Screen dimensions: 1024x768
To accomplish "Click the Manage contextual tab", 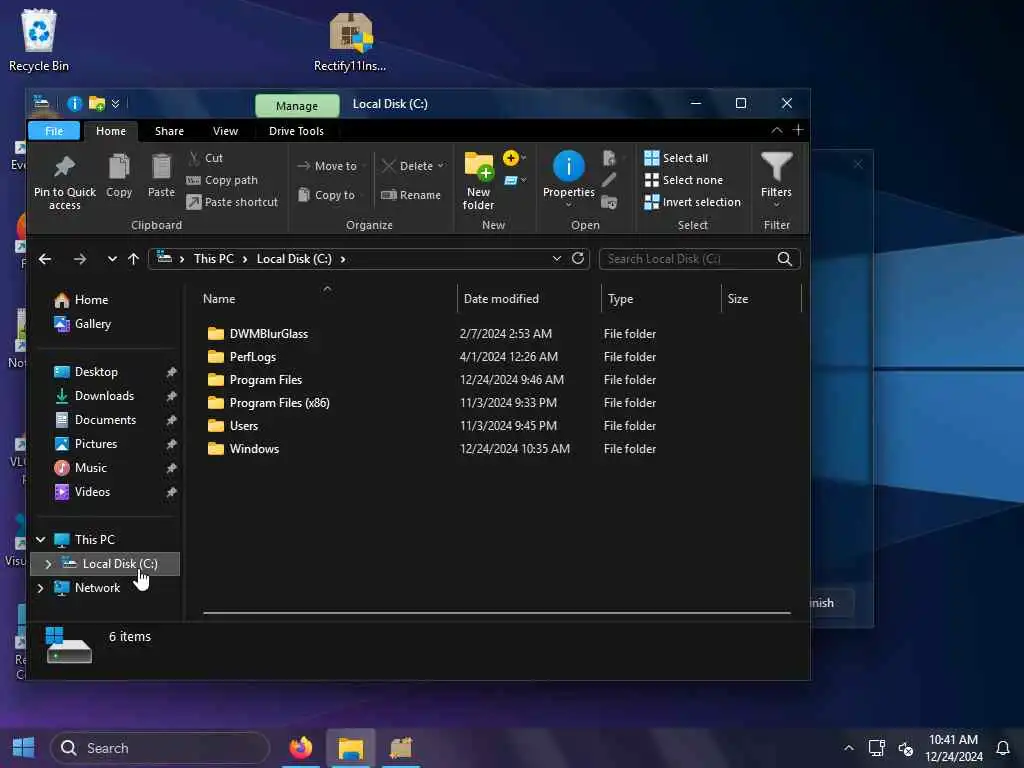I will (x=296, y=105).
